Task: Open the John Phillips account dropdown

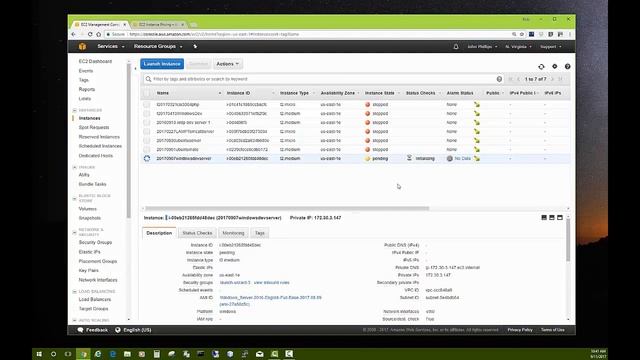Action: click(482, 47)
